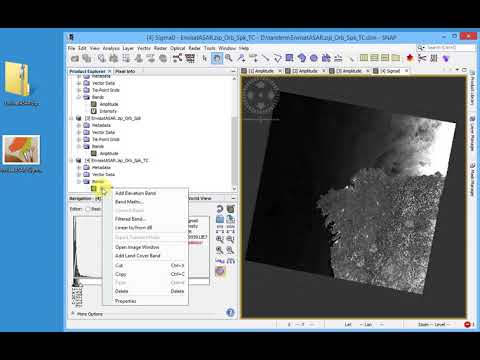This screenshot has height=360, width=480.
Task: Click the scissors toolbar icon
Action: click(x=422, y=58)
